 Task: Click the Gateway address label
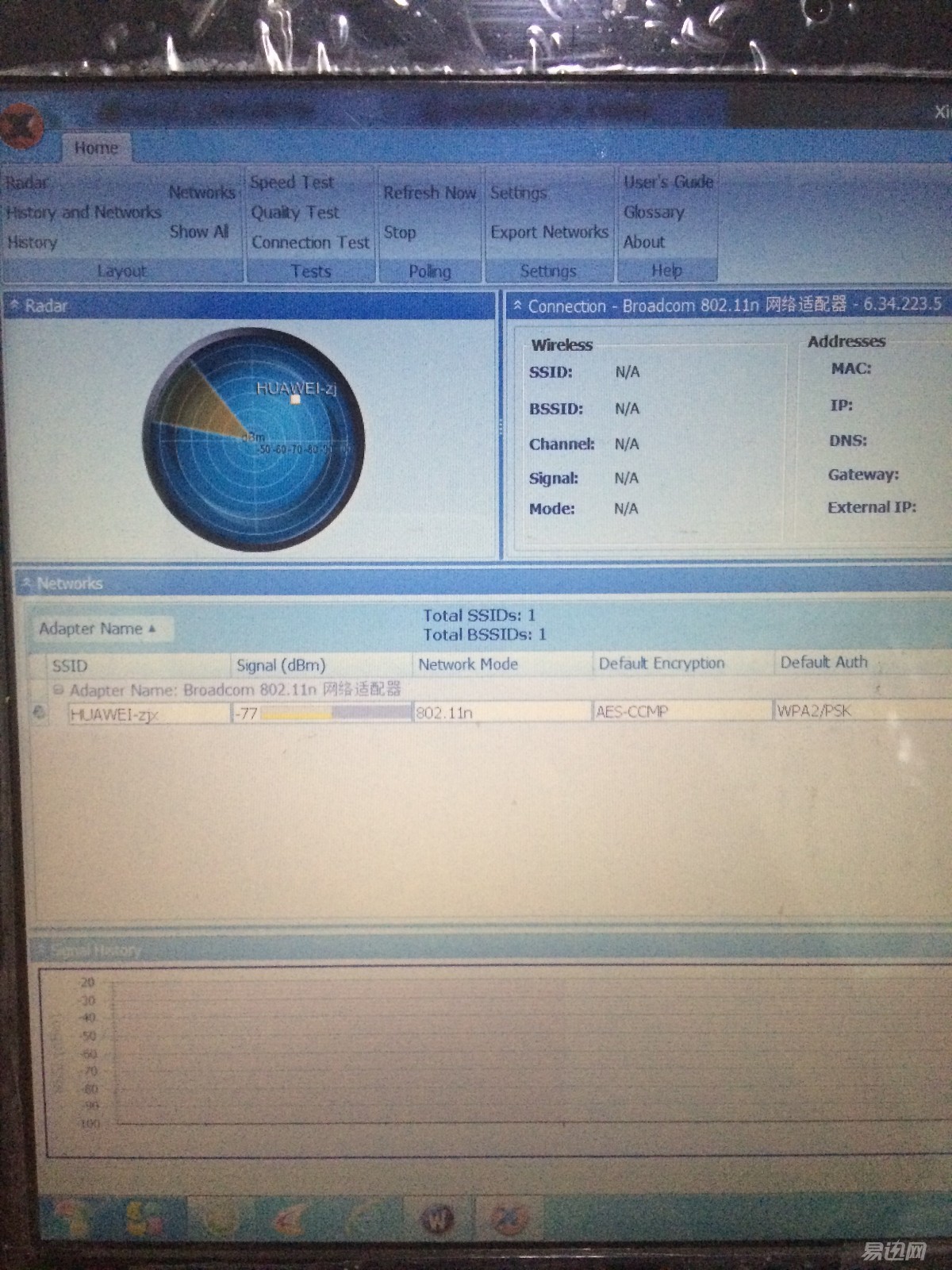[863, 475]
